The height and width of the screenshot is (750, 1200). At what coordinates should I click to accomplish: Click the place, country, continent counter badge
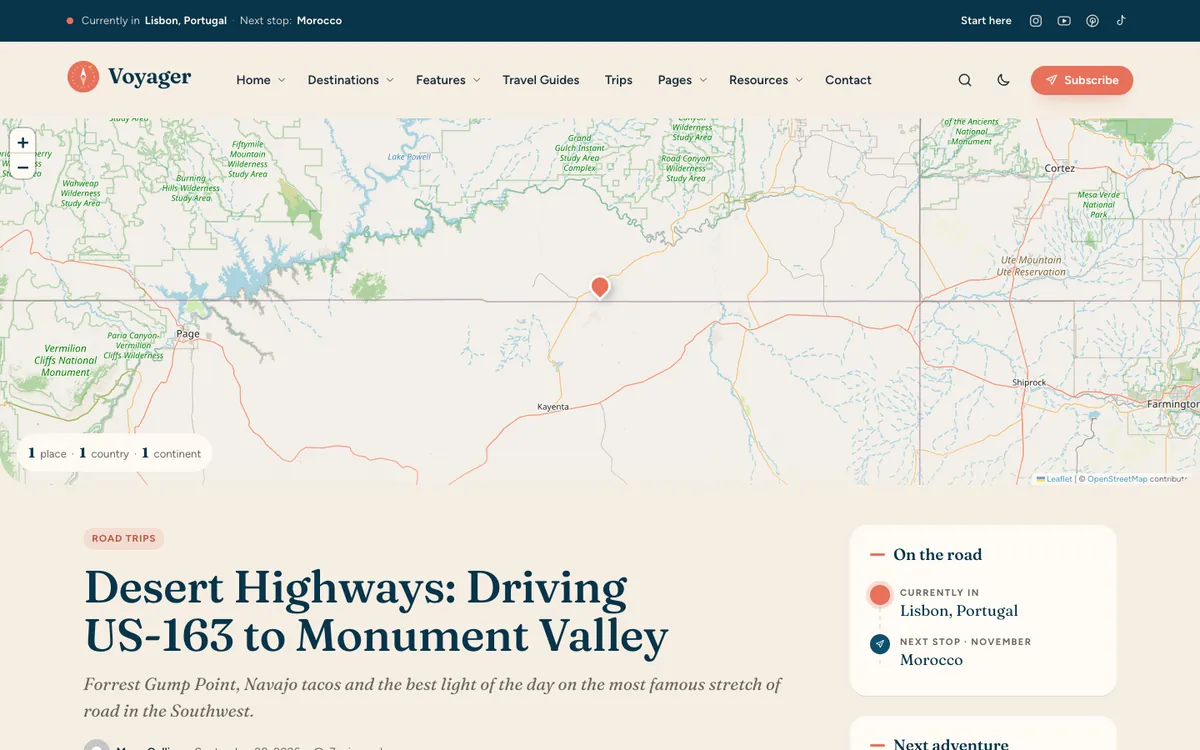click(114, 453)
